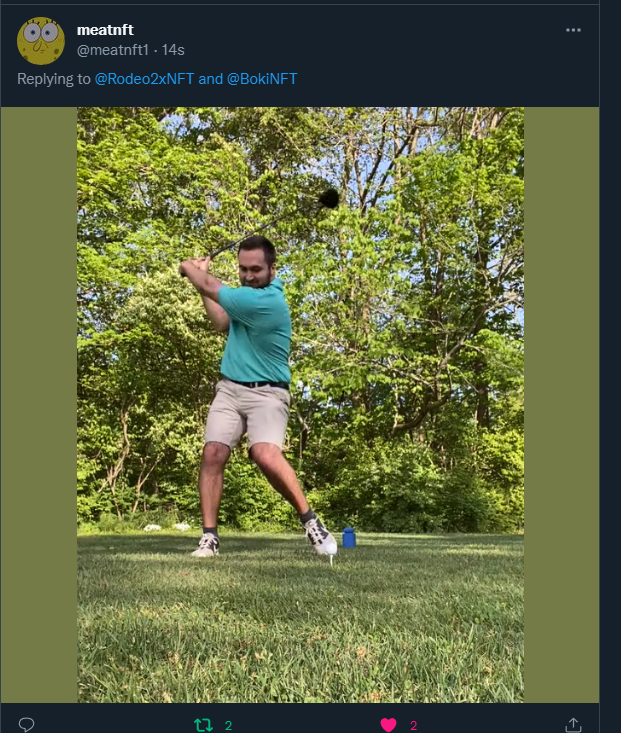Click the reply speech bubble icon
This screenshot has width=621, height=733.
(x=26, y=725)
